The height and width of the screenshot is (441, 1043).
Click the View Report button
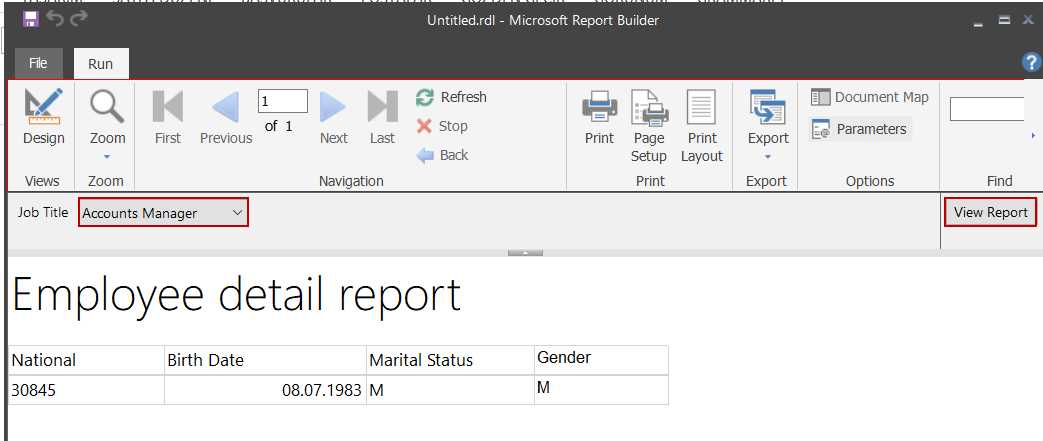[990, 212]
